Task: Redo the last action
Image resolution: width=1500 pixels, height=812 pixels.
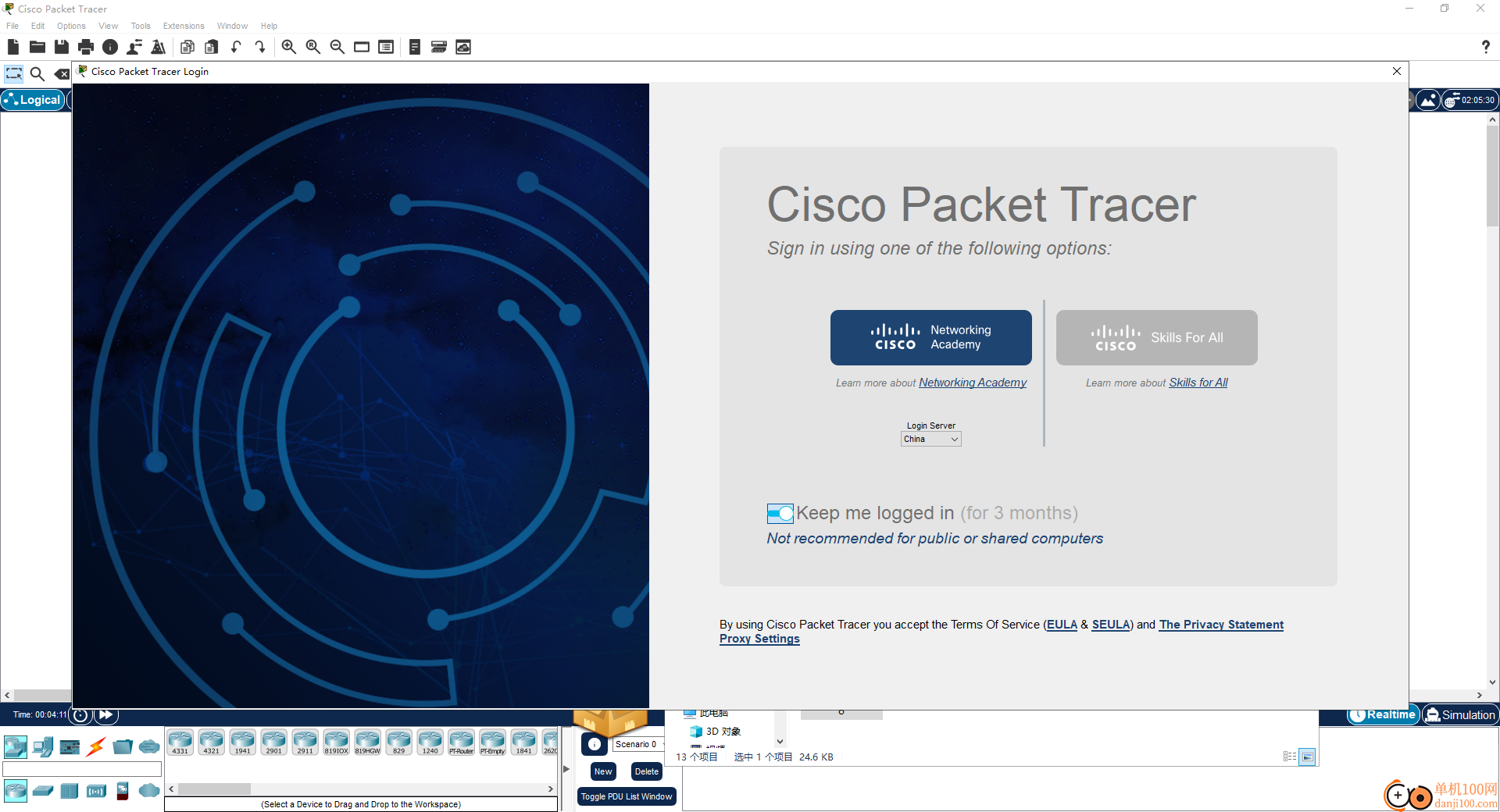Action: [x=260, y=47]
